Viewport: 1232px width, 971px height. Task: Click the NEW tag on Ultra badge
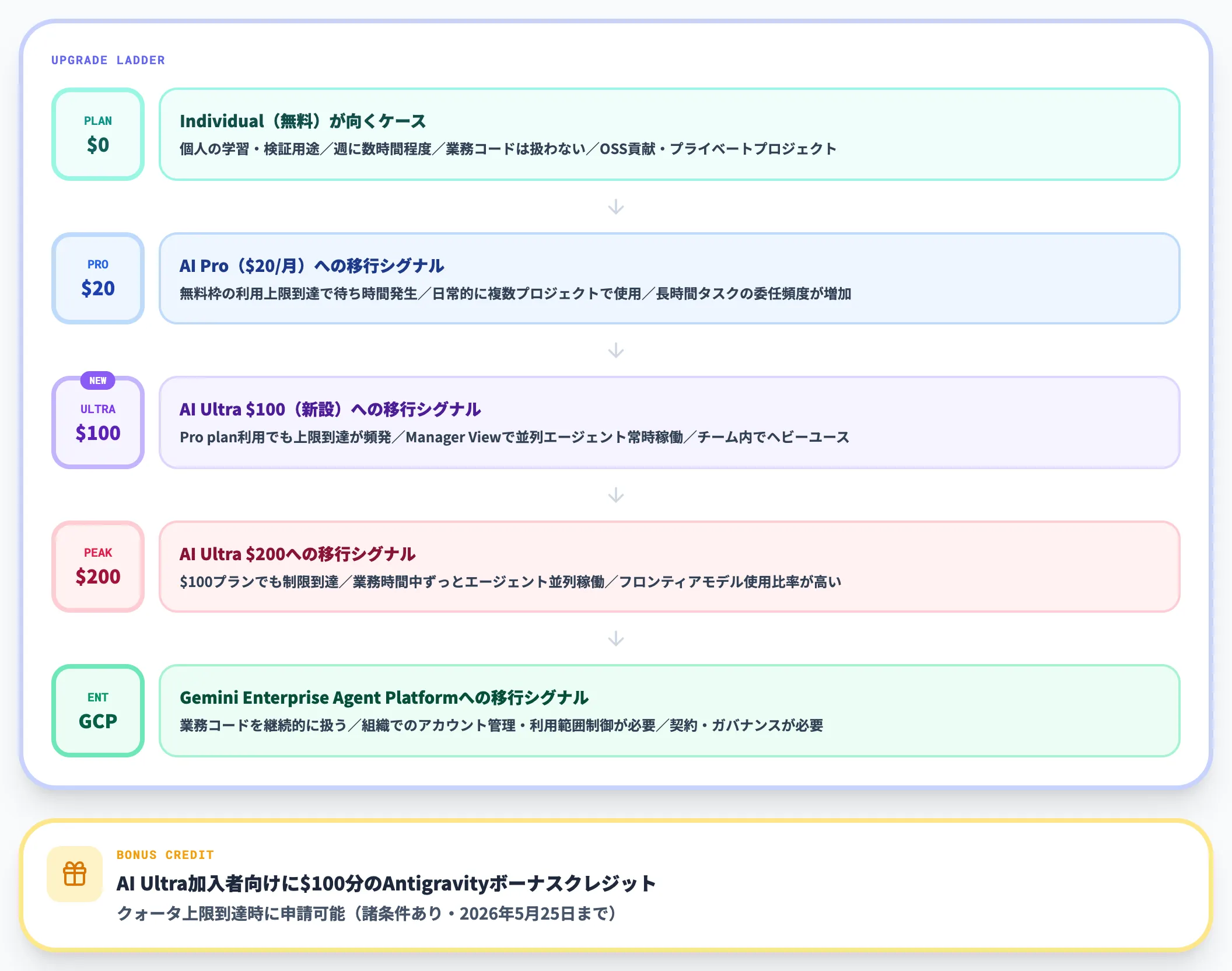pyautogui.click(x=98, y=380)
